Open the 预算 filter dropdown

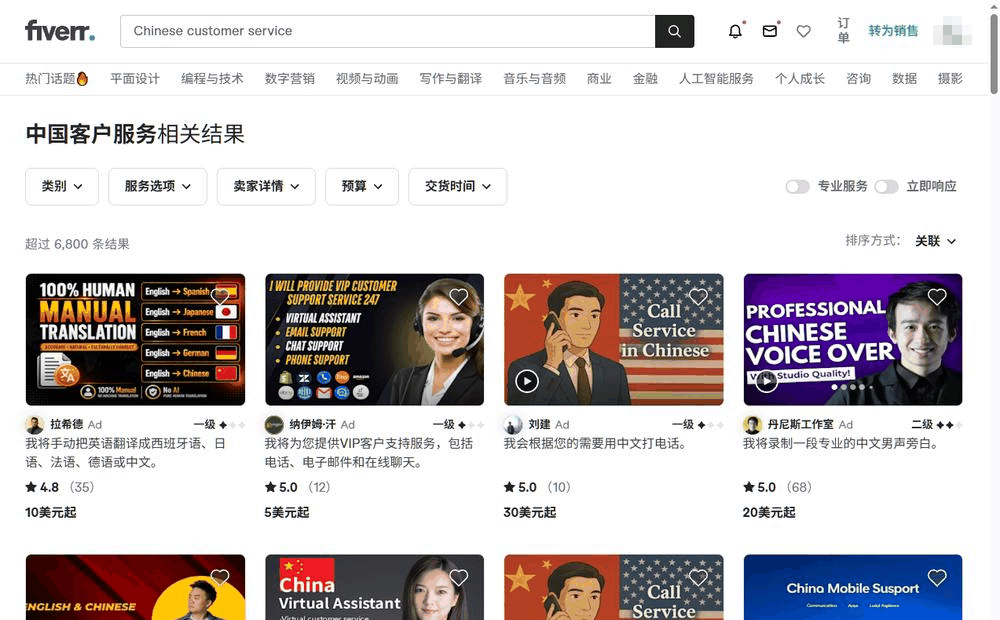pos(362,186)
